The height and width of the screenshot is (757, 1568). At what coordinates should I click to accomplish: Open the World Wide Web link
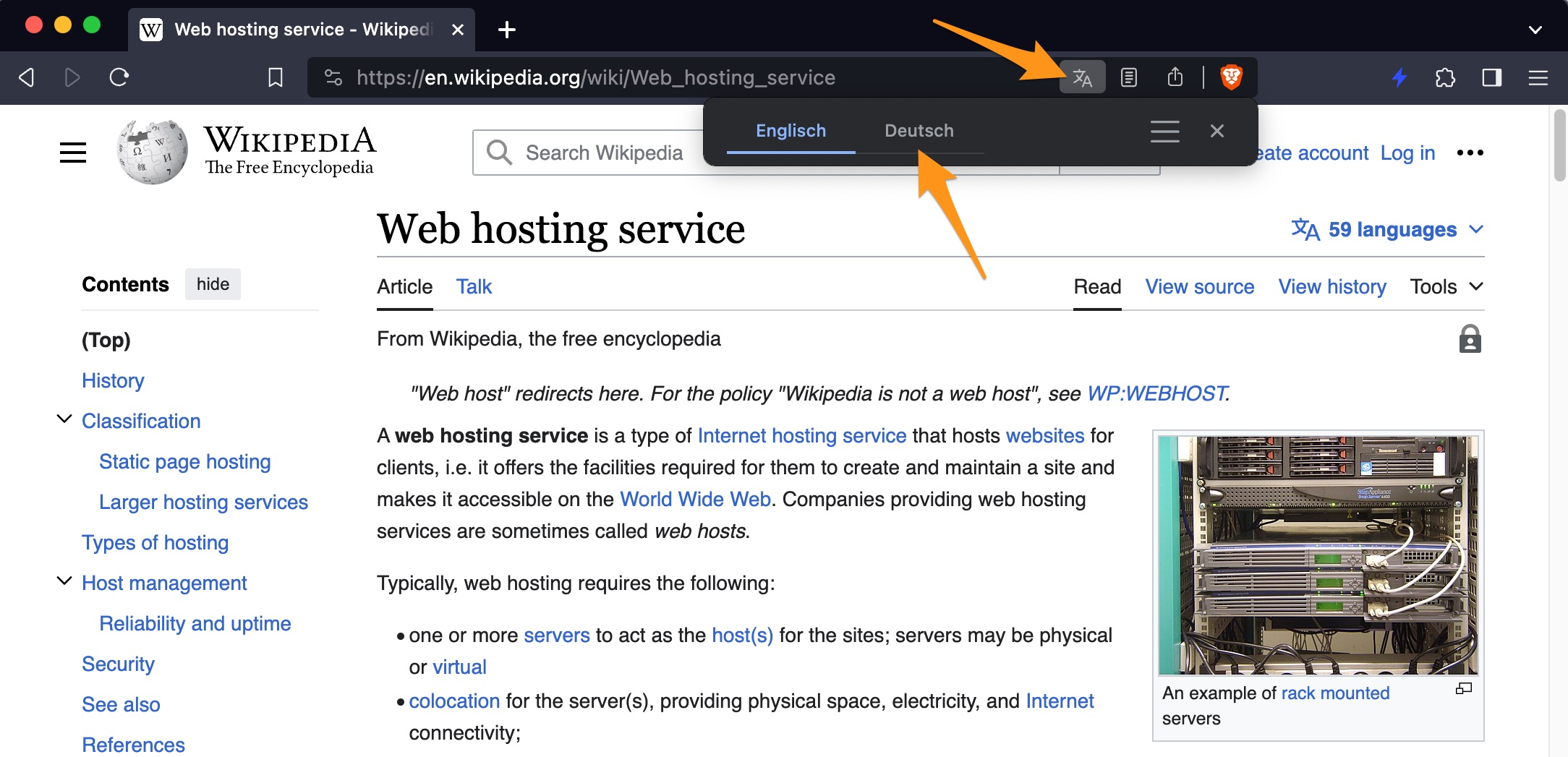[x=695, y=499]
